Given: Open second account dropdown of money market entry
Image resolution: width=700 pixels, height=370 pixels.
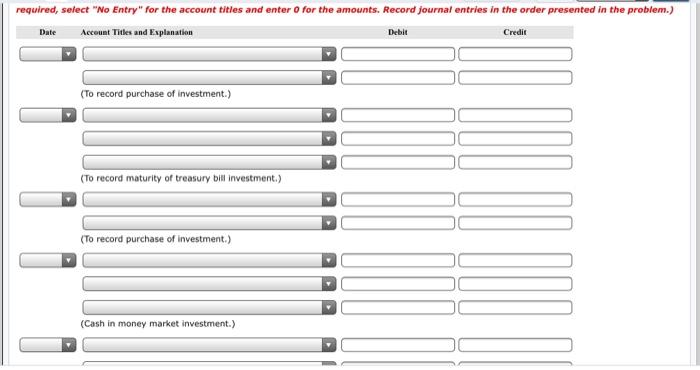Looking at the screenshot, I should [x=209, y=284].
